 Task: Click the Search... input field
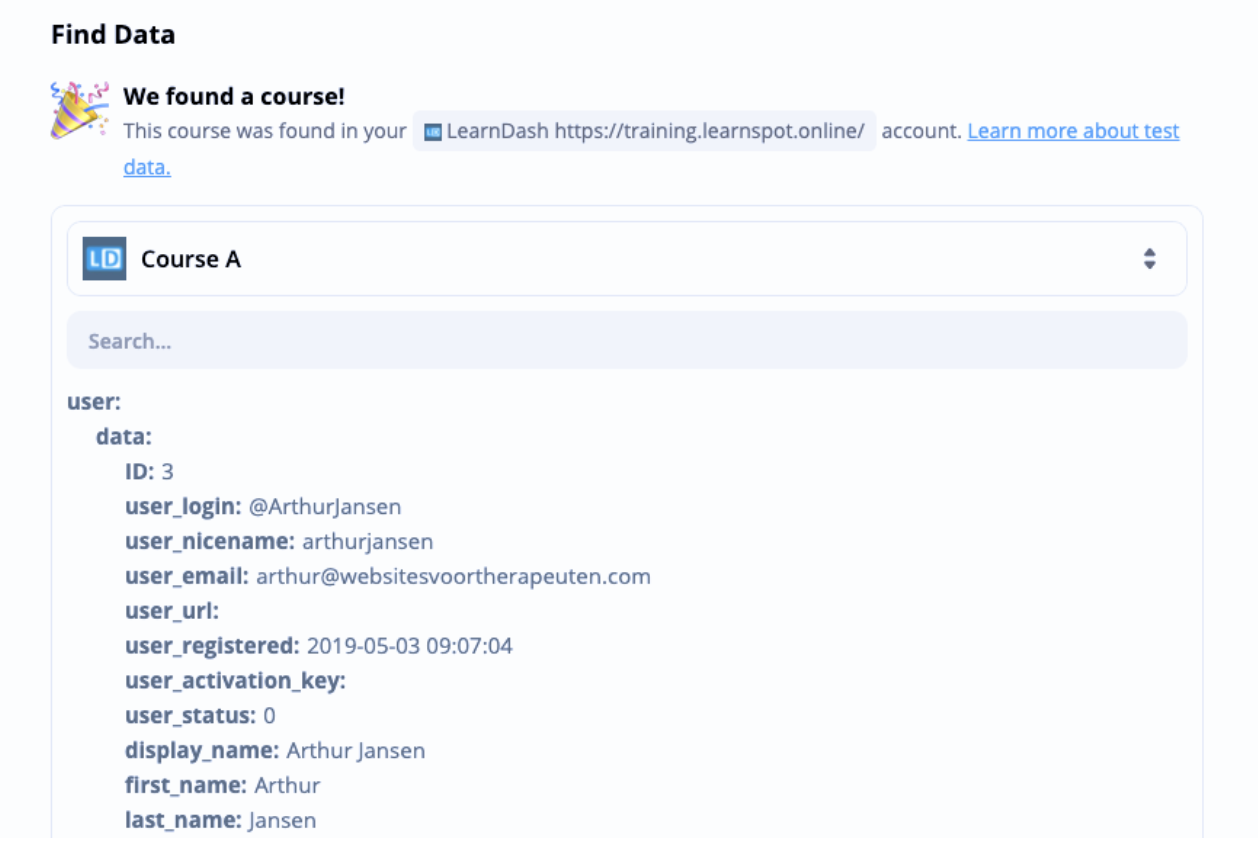point(627,341)
